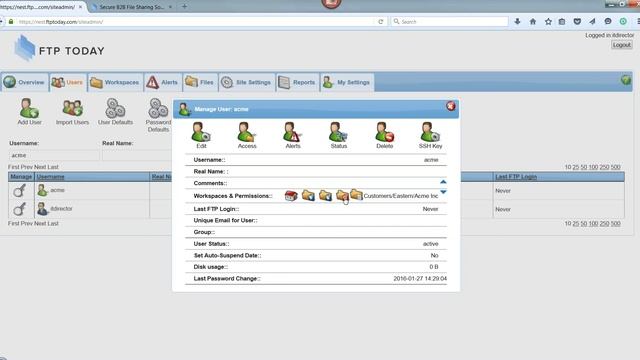This screenshot has width=640, height=360.
Task: Sort table by Last FTP Login header
Action: 516,177
